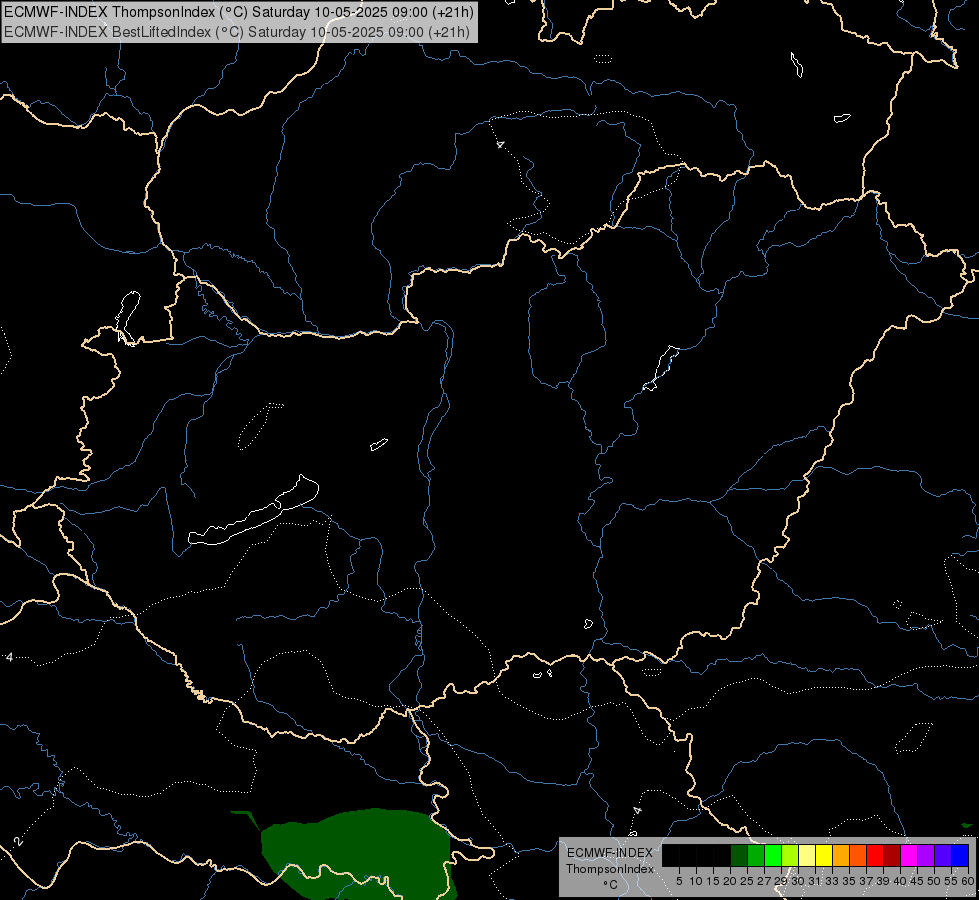Pick the pure yellow 31–33 legend swatch
The image size is (979, 900).
(x=824, y=855)
